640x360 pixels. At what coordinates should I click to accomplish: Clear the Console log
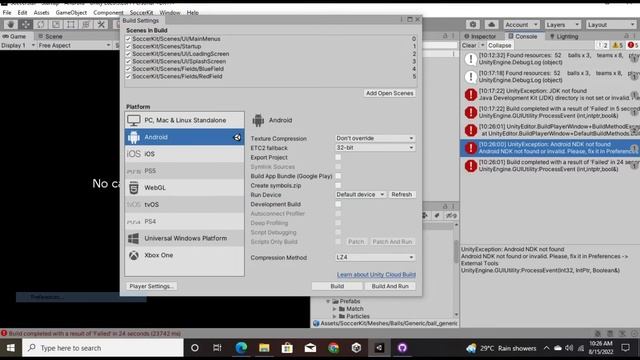[x=469, y=45]
